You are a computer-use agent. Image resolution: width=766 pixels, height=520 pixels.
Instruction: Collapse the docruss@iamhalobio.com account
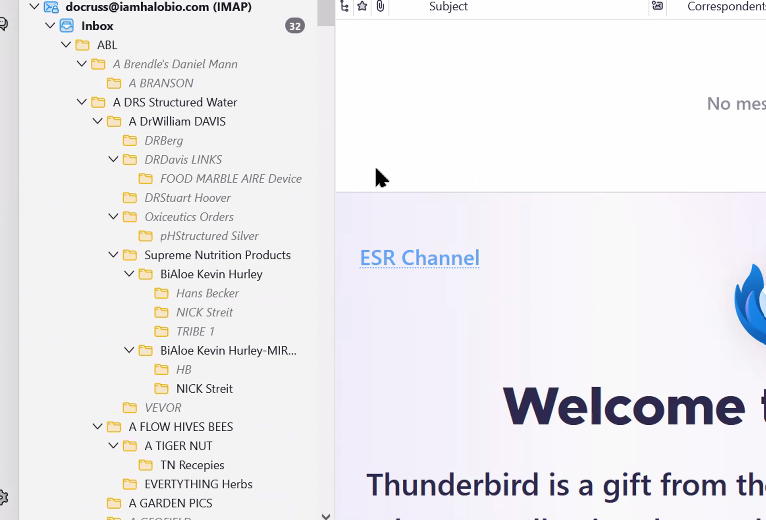pyautogui.click(x=34, y=6)
